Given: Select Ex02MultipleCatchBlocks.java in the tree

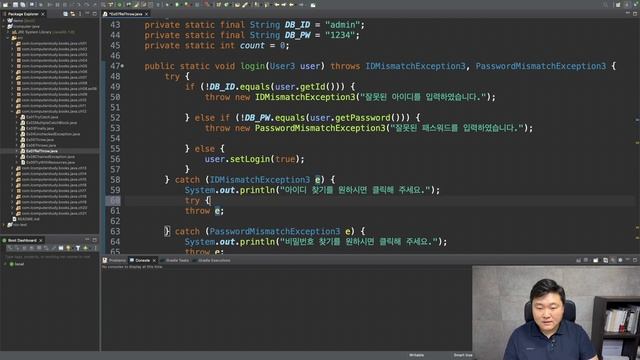Looking at the screenshot, I should (51, 123).
